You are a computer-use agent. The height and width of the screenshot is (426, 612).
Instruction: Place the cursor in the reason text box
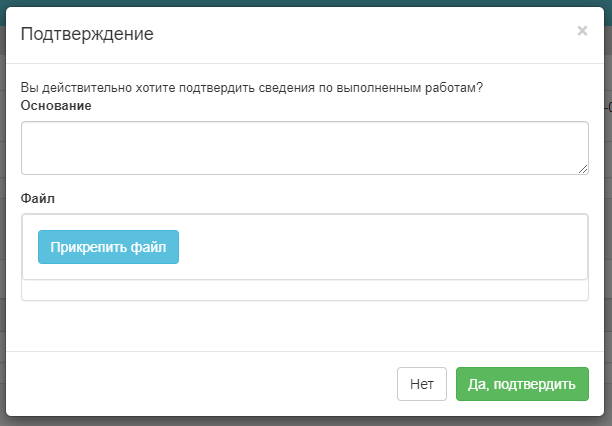click(305, 148)
